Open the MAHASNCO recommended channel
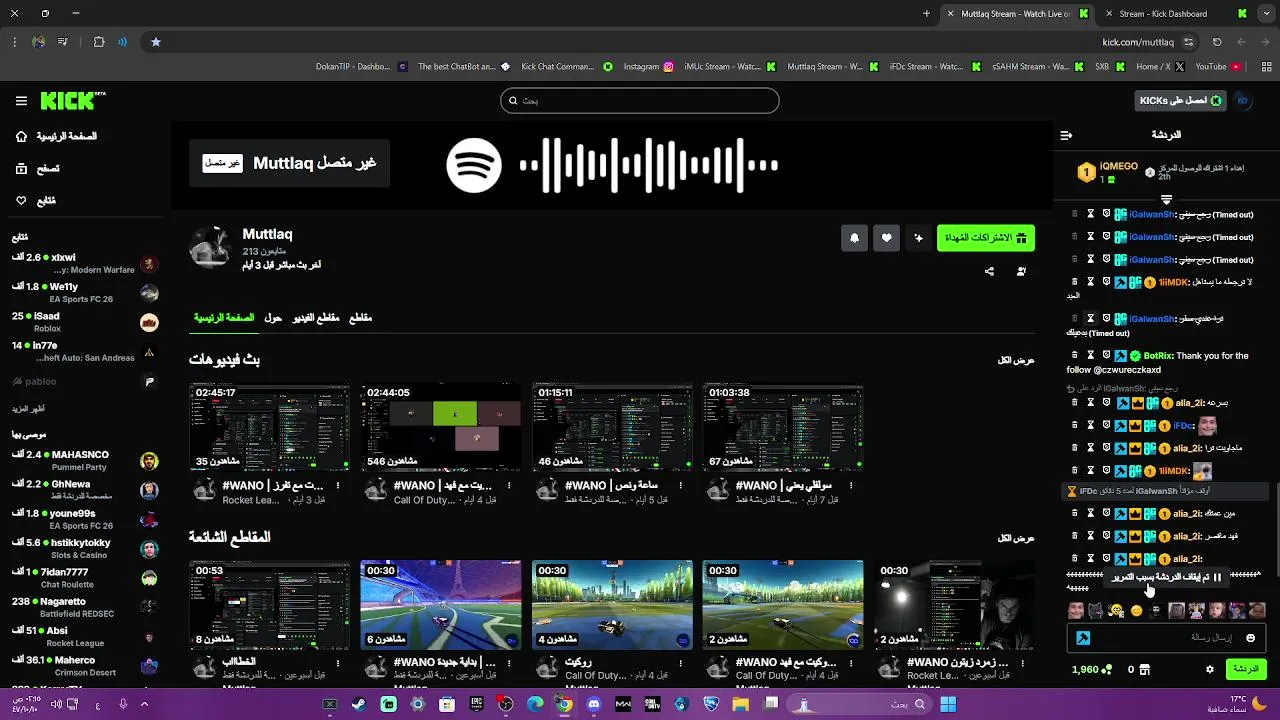This screenshot has height=720, width=1280. 85,461
